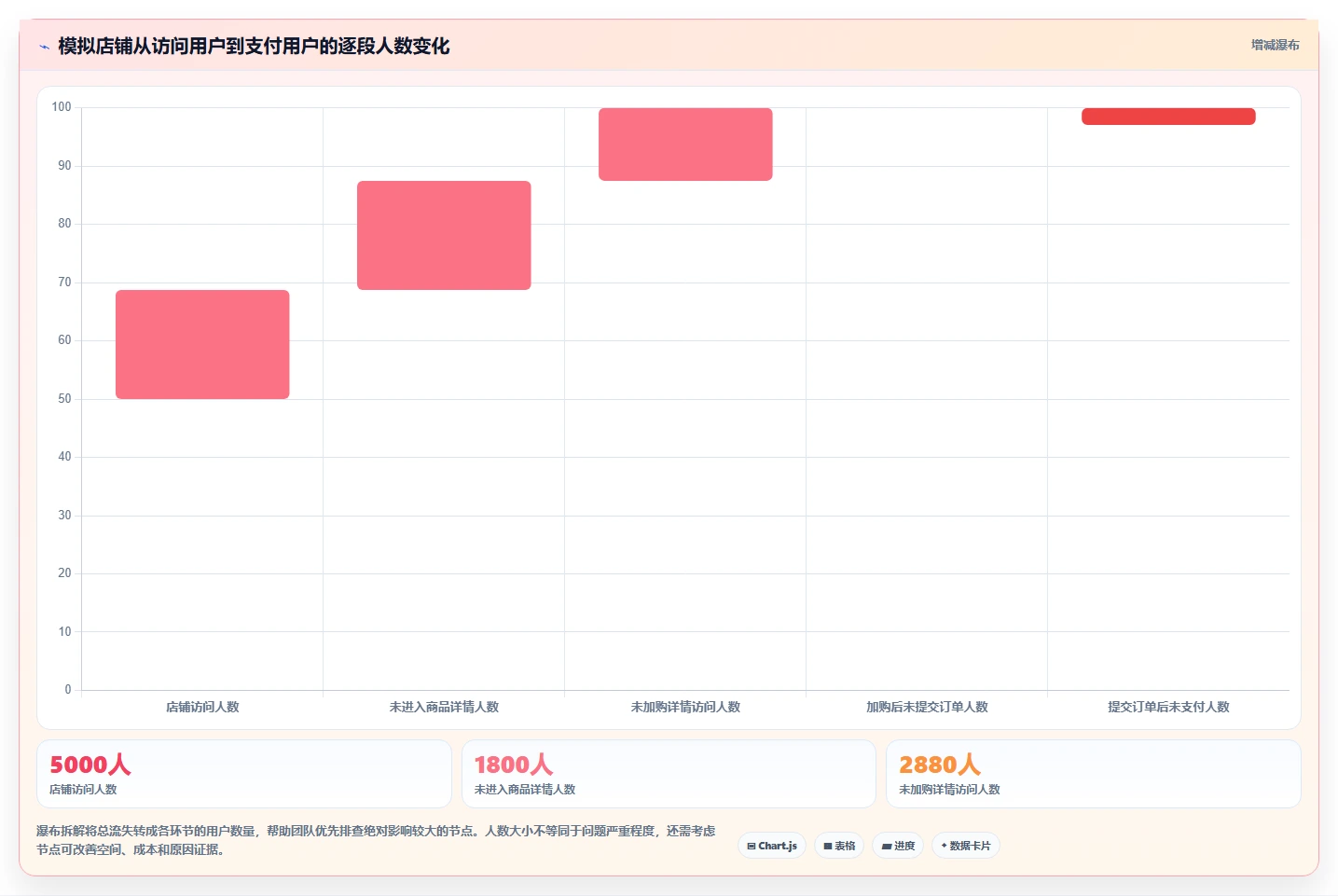
Task: Click the 店铺访问人数 x-axis label
Action: coord(202,707)
